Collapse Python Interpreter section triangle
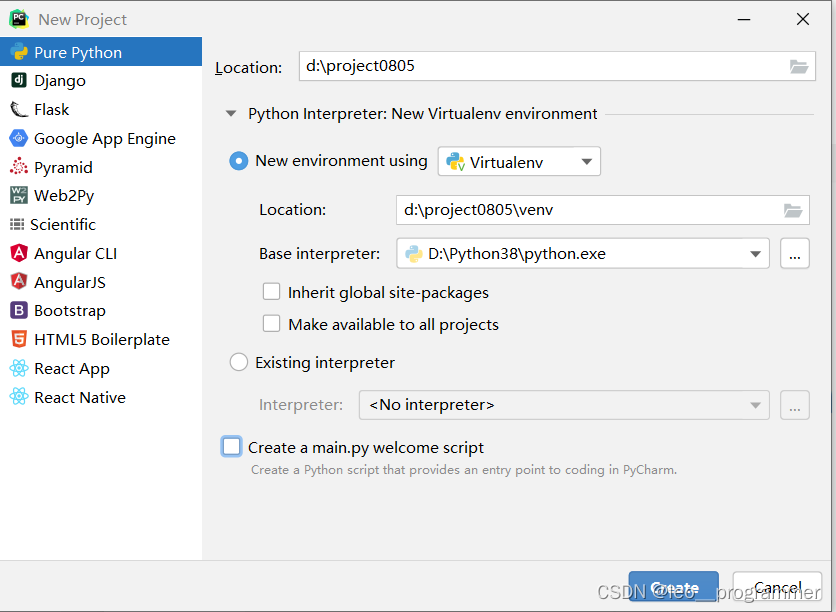 point(231,114)
